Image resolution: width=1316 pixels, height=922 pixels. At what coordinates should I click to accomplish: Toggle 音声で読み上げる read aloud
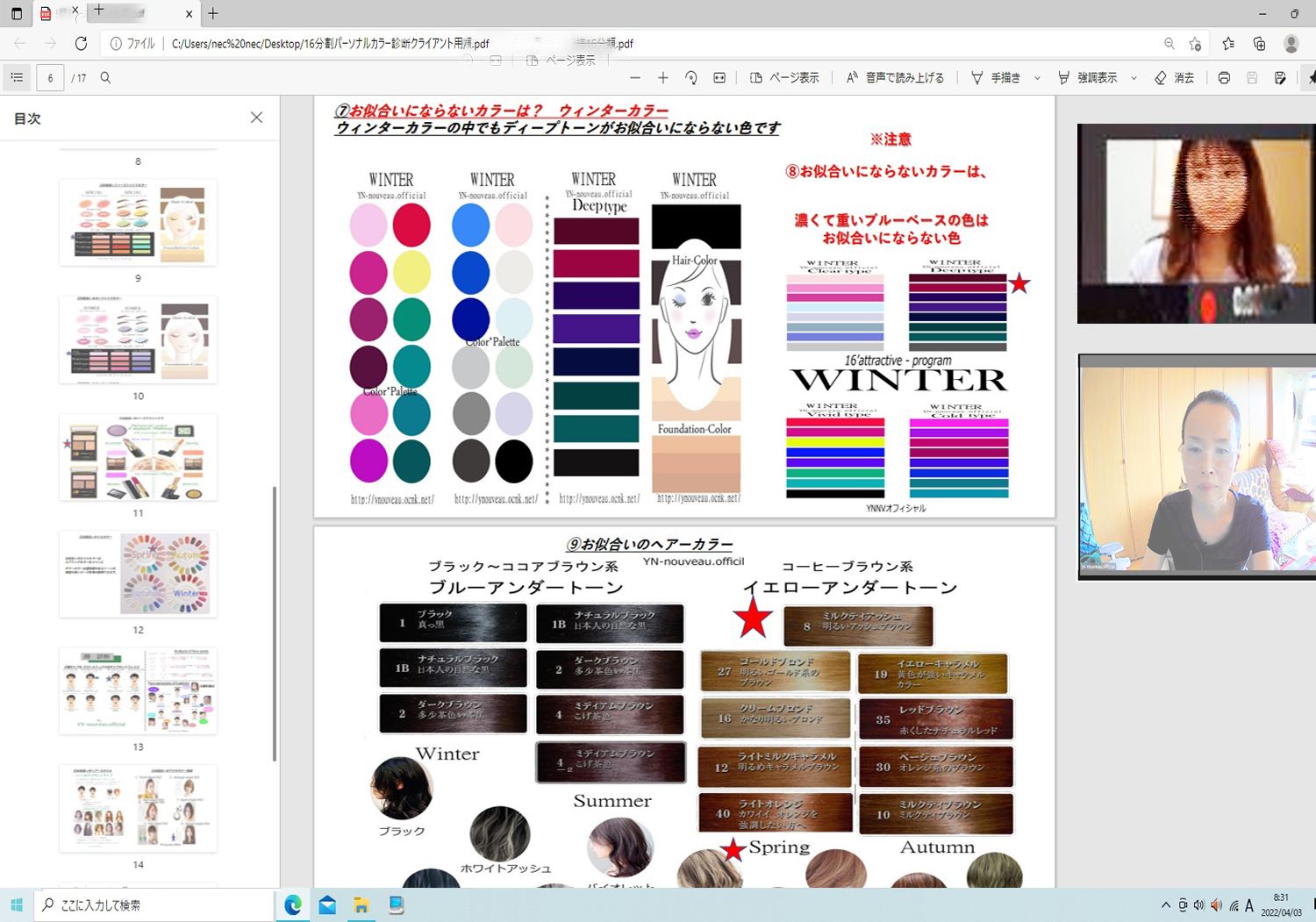click(x=895, y=78)
